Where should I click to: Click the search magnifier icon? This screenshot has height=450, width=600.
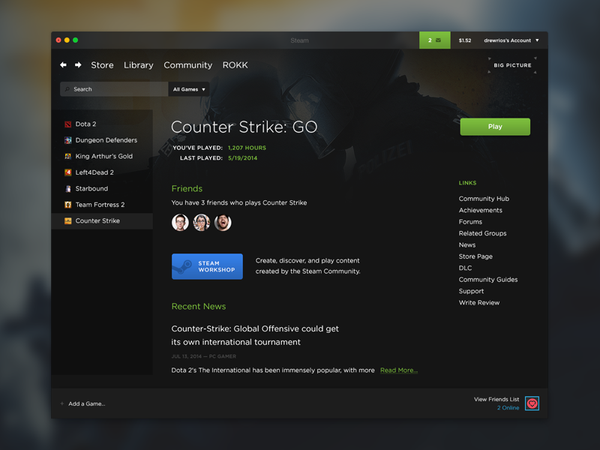[67, 89]
